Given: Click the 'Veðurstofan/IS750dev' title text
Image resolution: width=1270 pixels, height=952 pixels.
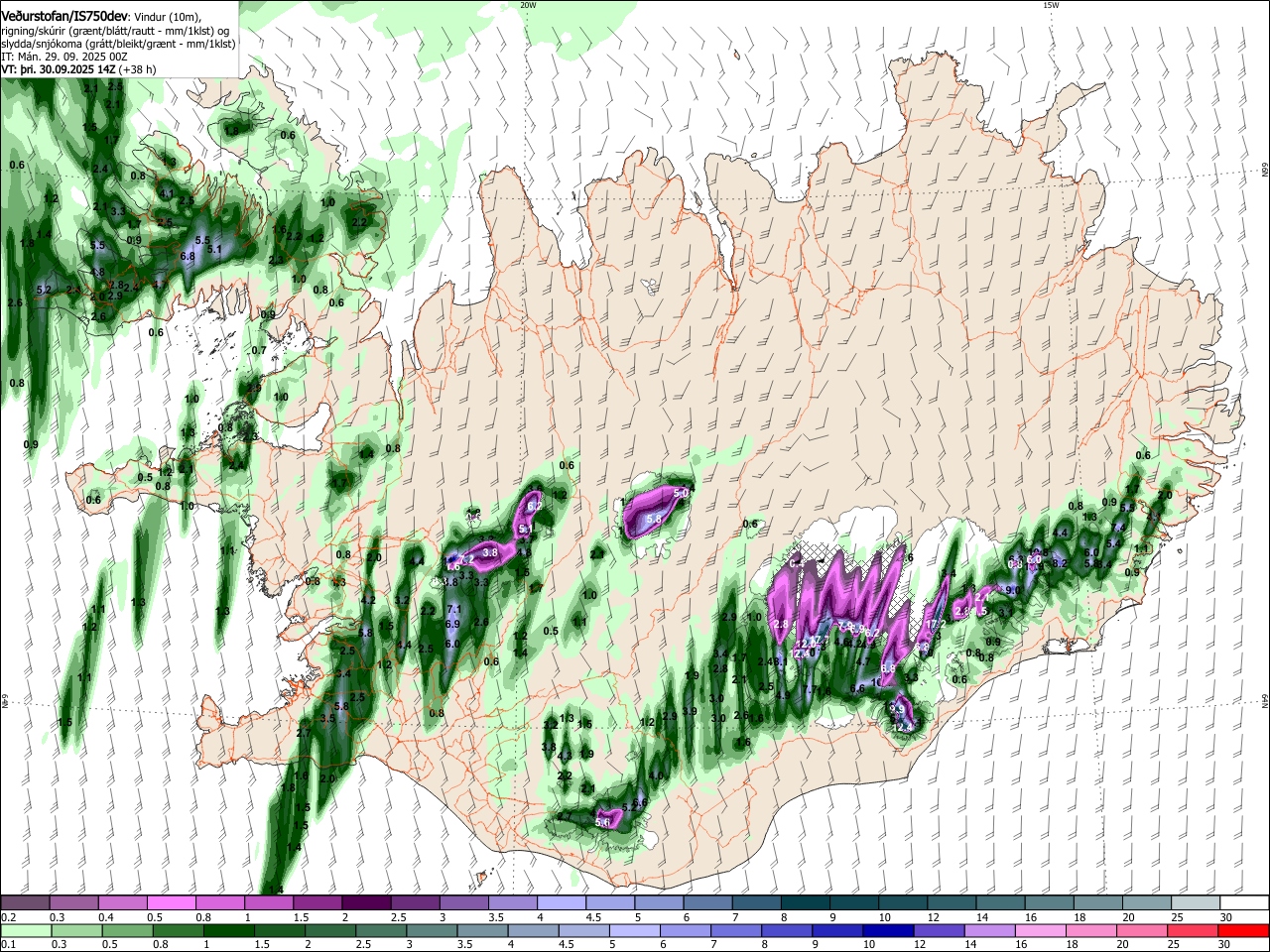Looking at the screenshot, I should (x=64, y=16).
